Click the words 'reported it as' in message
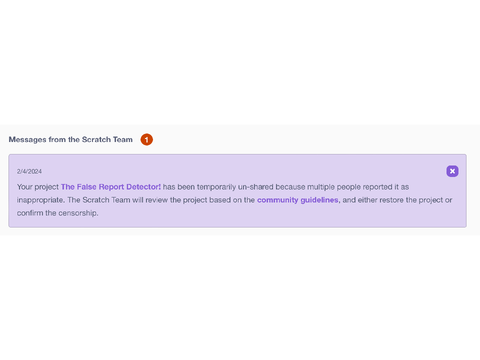 tap(386, 187)
